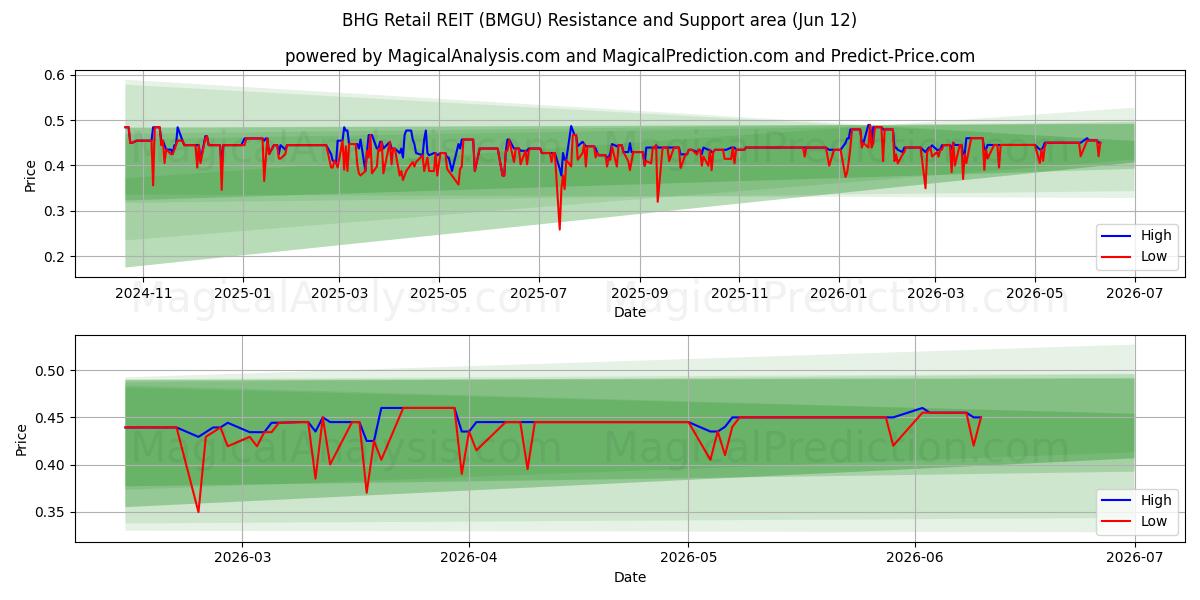
Task: Click the '2025-05' tick label on the top chart
Action: [x=439, y=294]
